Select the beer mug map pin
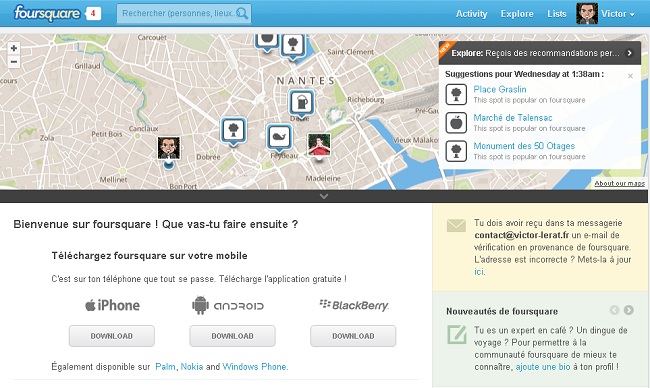650x388 pixels. click(301, 103)
